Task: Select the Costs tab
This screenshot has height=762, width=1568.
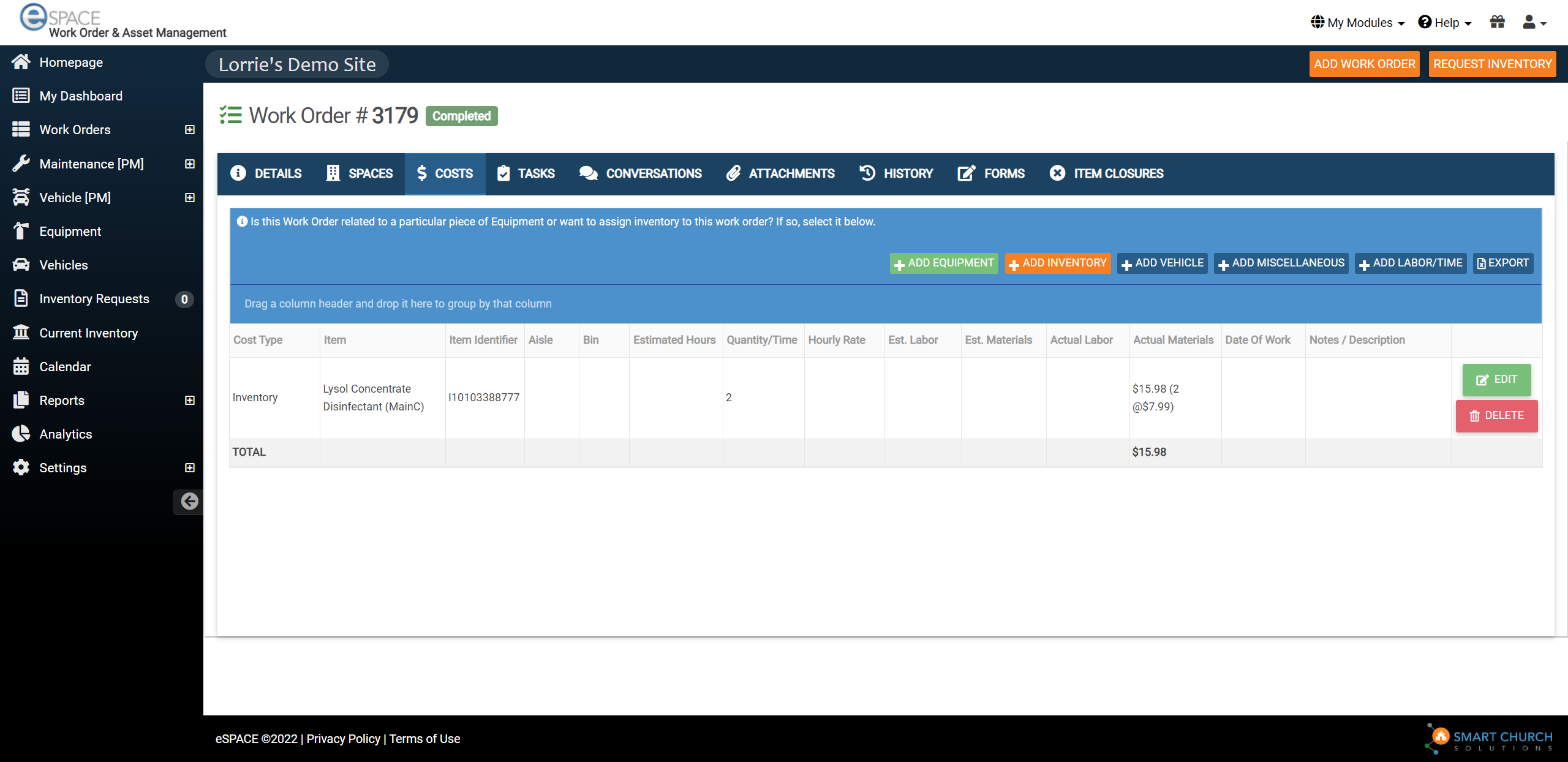Action: (445, 173)
